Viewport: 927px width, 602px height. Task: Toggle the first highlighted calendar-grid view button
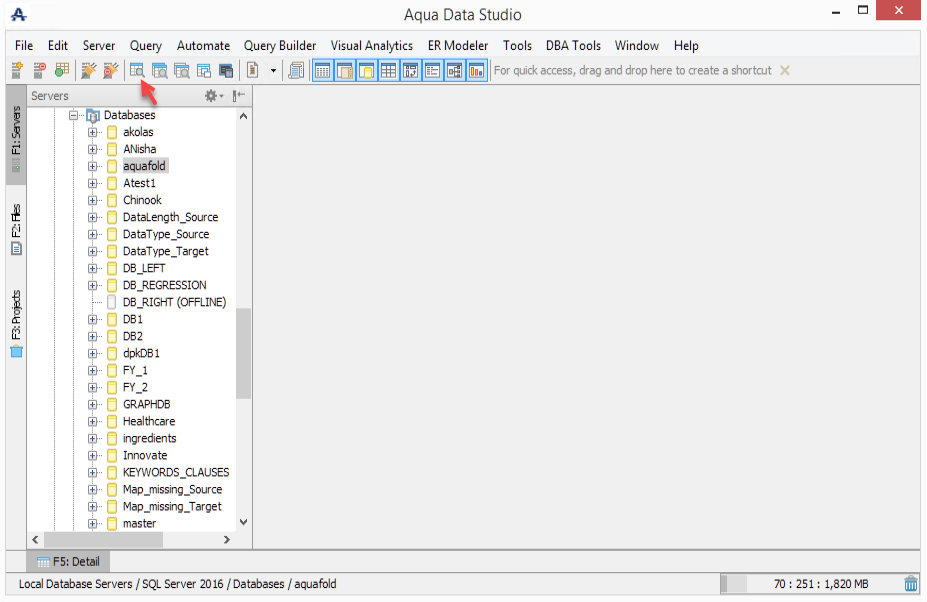click(x=323, y=71)
